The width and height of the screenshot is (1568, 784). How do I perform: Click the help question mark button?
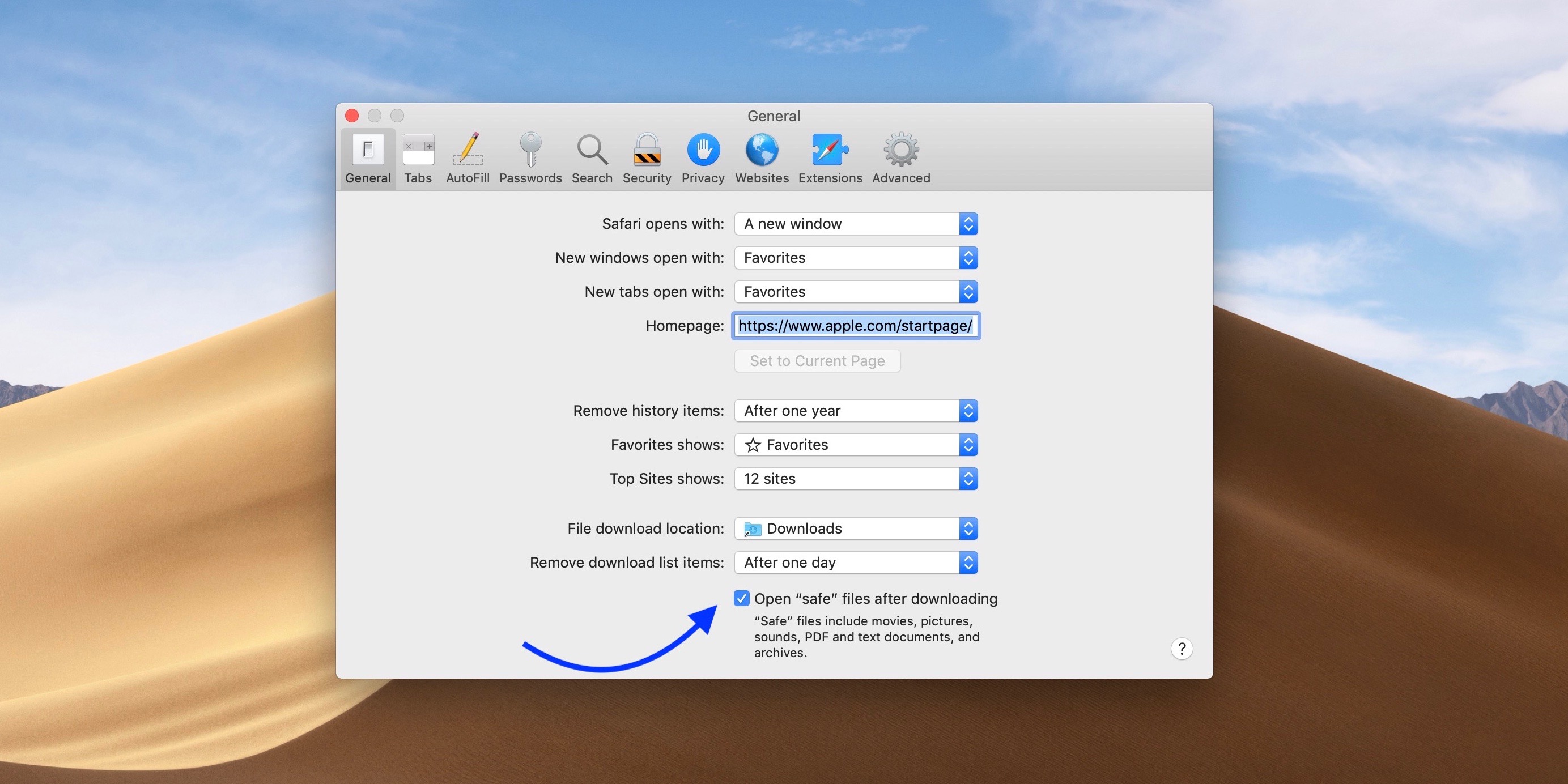pyautogui.click(x=1180, y=648)
